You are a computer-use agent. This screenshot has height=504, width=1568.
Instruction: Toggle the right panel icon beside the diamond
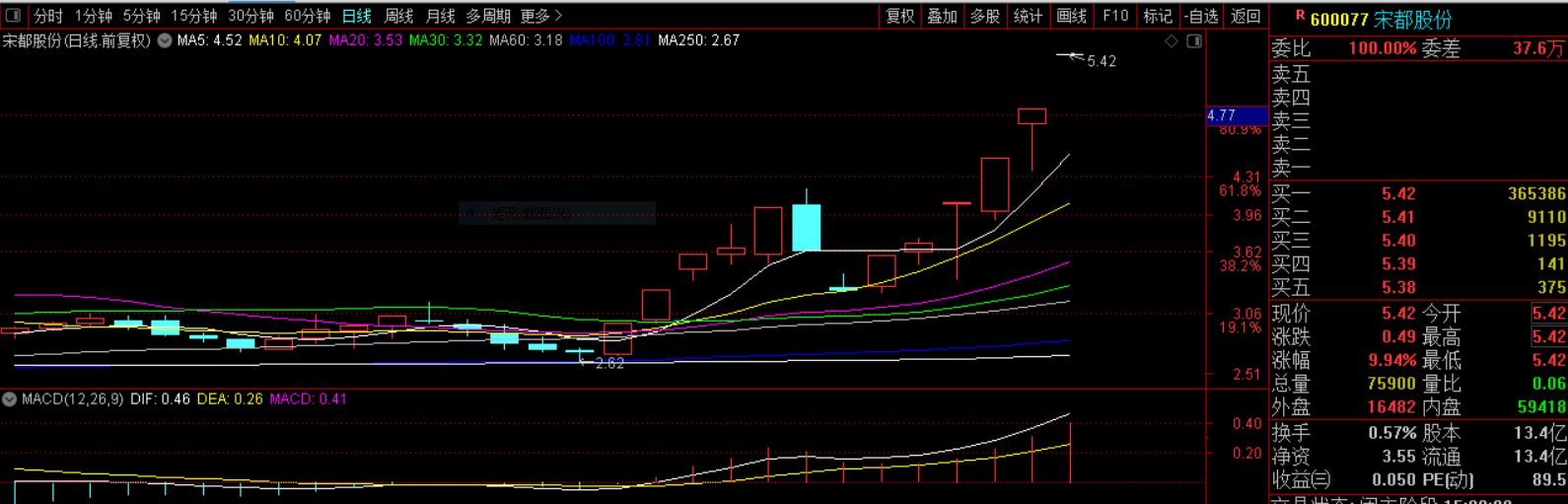click(1194, 40)
